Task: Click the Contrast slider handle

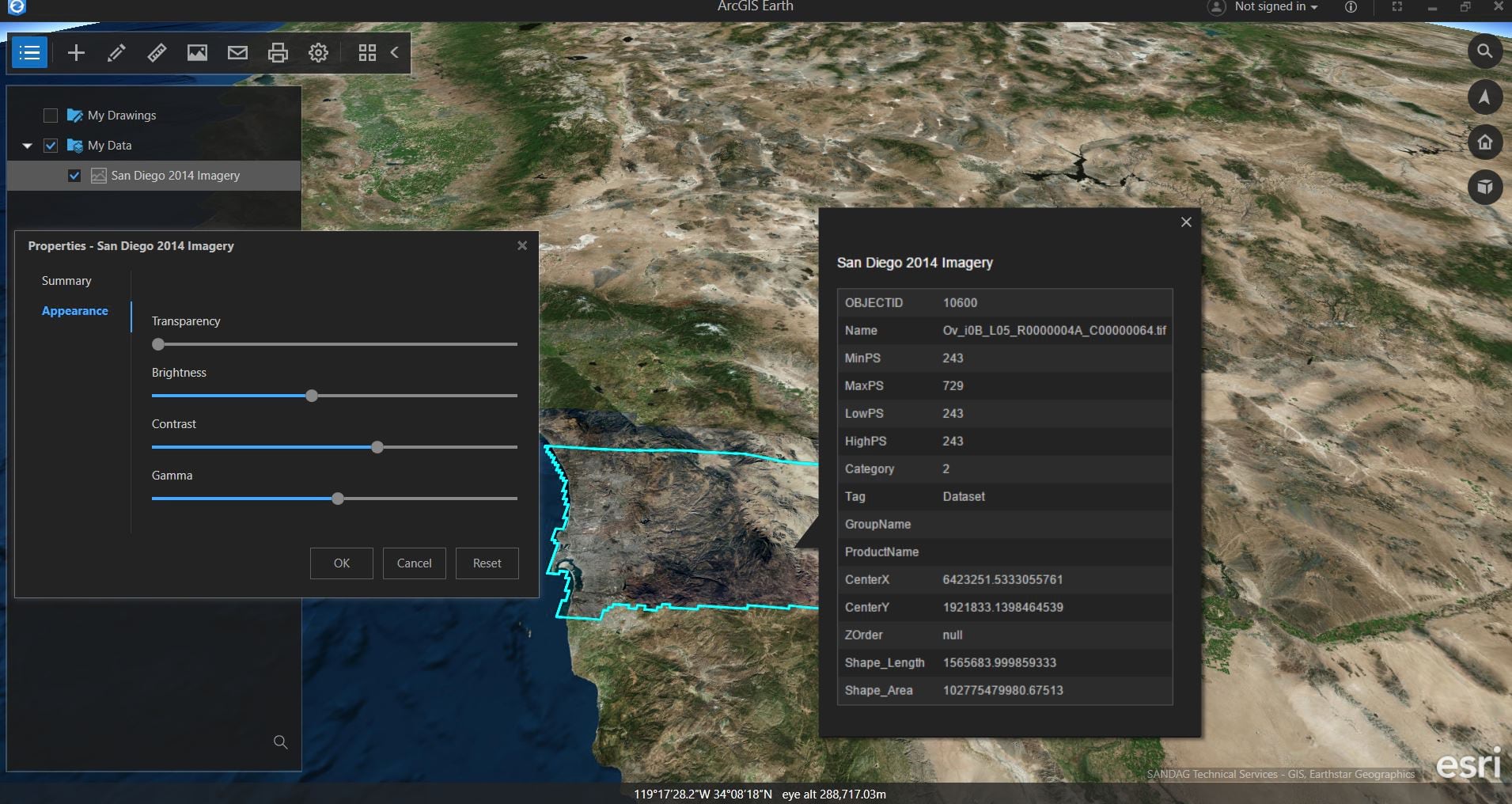Action: (377, 447)
